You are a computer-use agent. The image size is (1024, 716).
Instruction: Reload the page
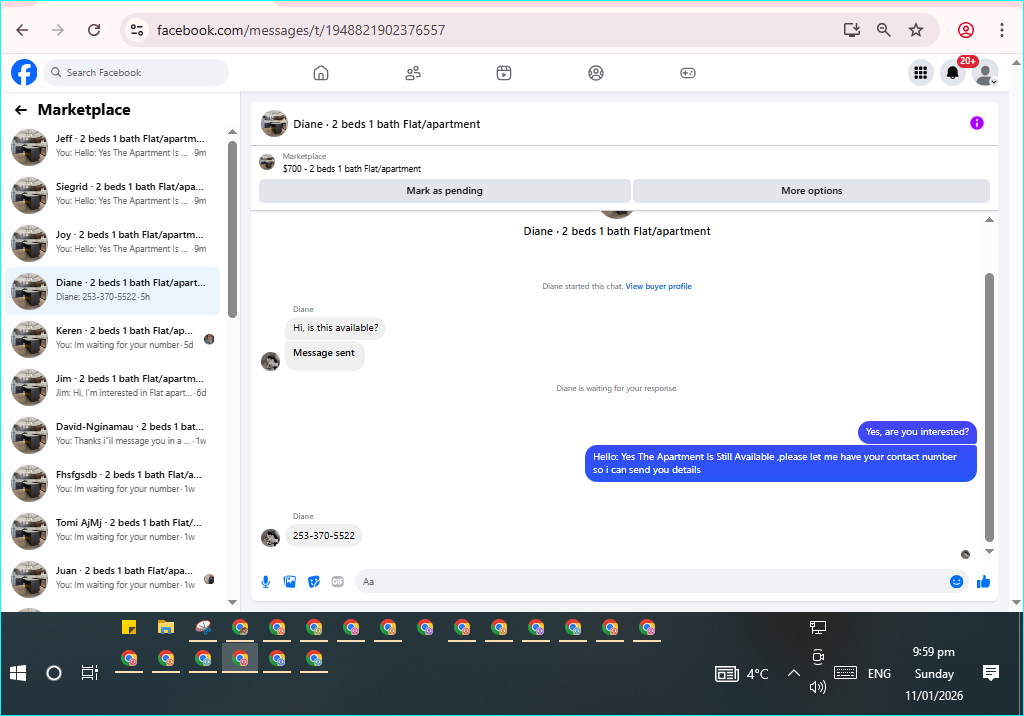point(94,30)
